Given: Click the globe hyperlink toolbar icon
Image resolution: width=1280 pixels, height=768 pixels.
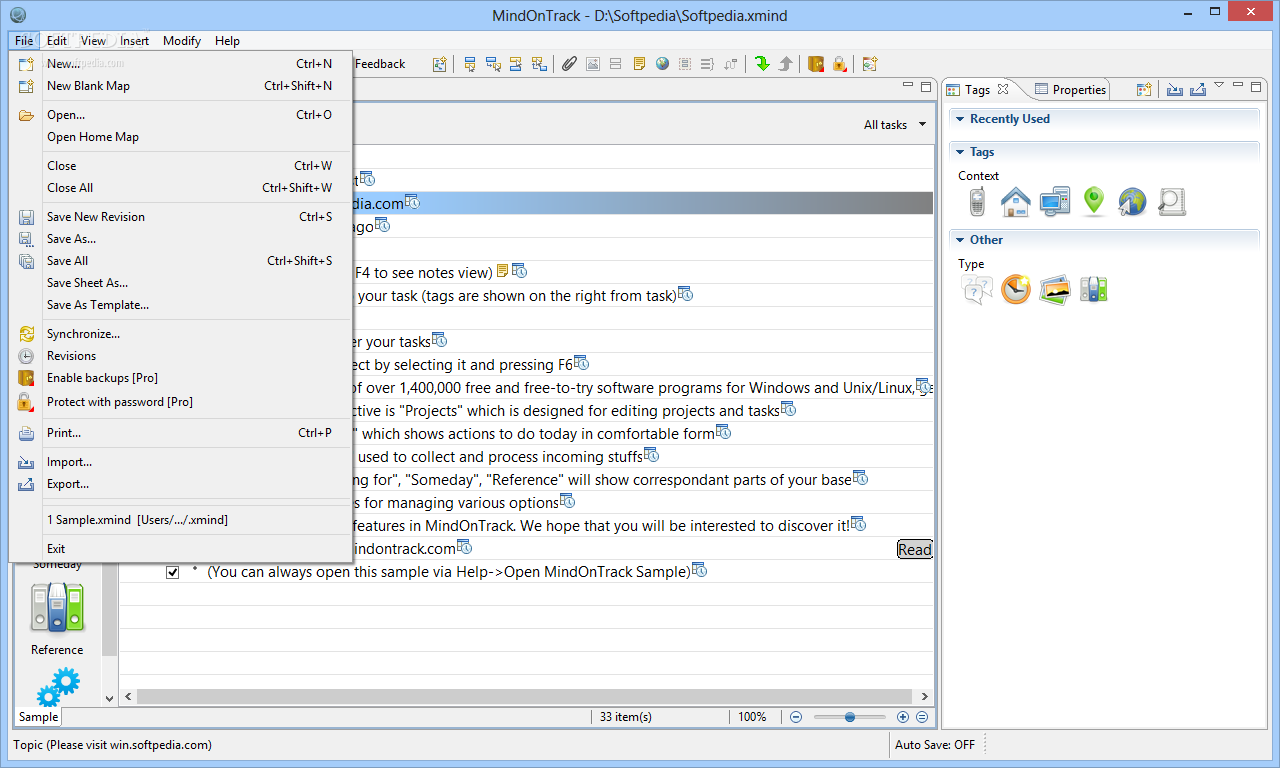Looking at the screenshot, I should [662, 64].
